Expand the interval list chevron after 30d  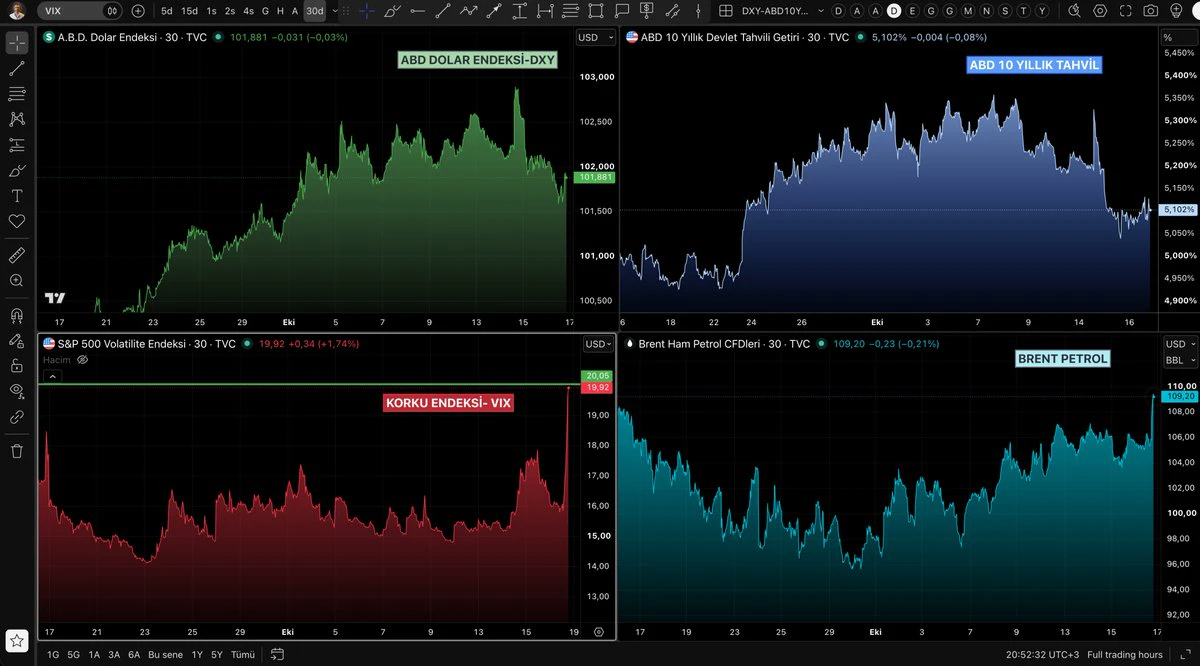tap(335, 11)
